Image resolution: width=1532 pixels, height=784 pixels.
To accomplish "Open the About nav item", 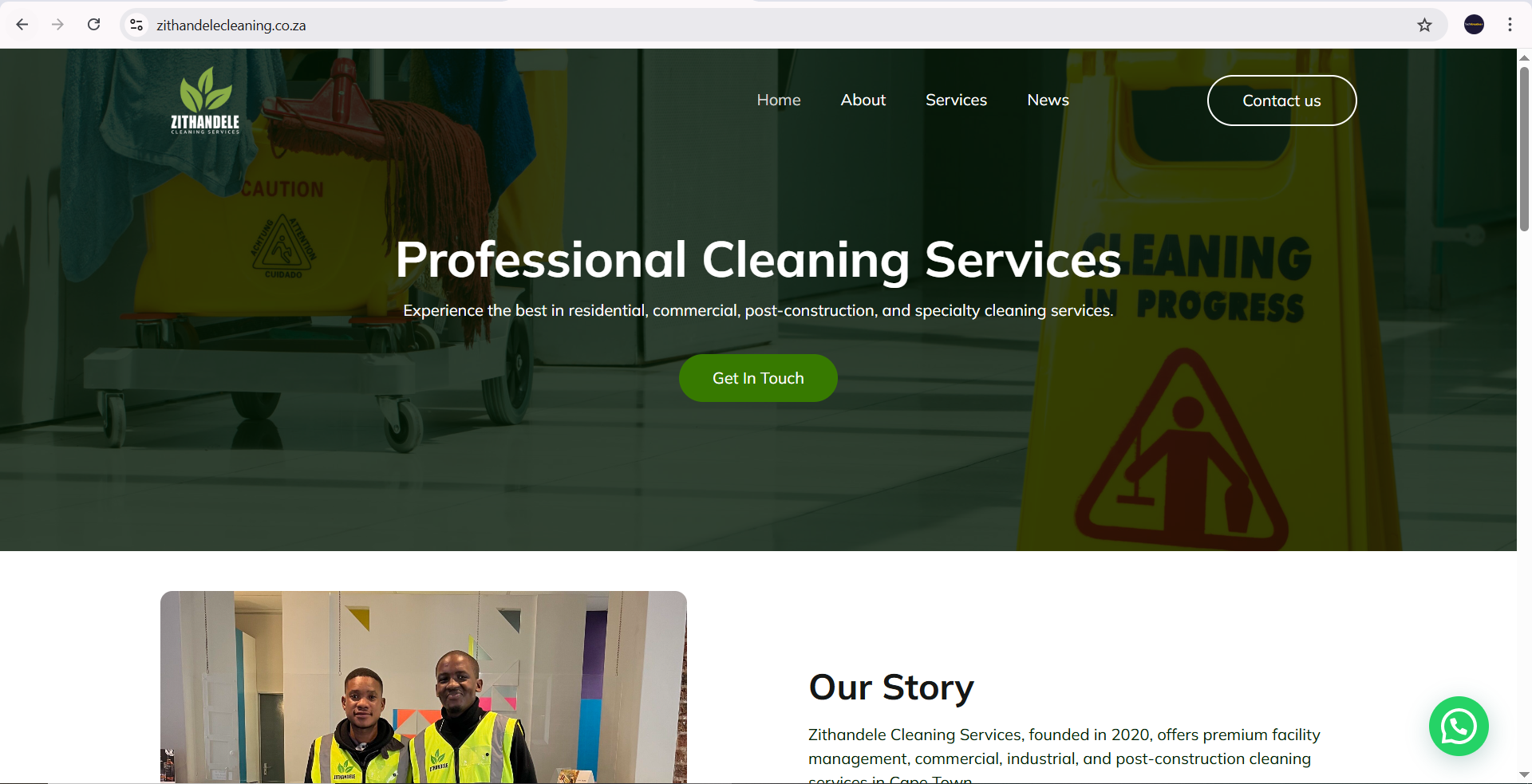I will (863, 100).
